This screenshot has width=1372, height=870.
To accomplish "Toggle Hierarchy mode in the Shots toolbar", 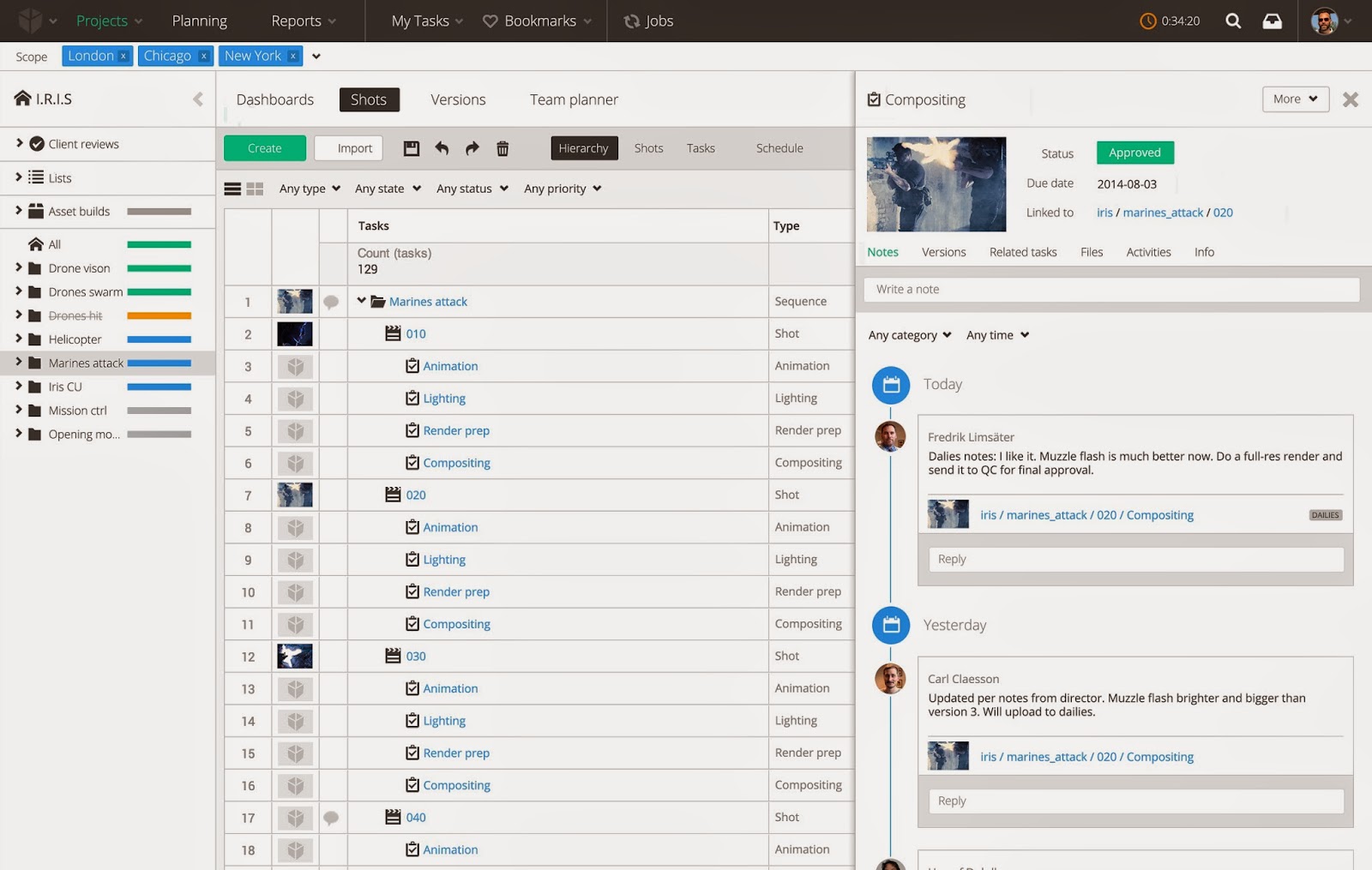I will [584, 147].
